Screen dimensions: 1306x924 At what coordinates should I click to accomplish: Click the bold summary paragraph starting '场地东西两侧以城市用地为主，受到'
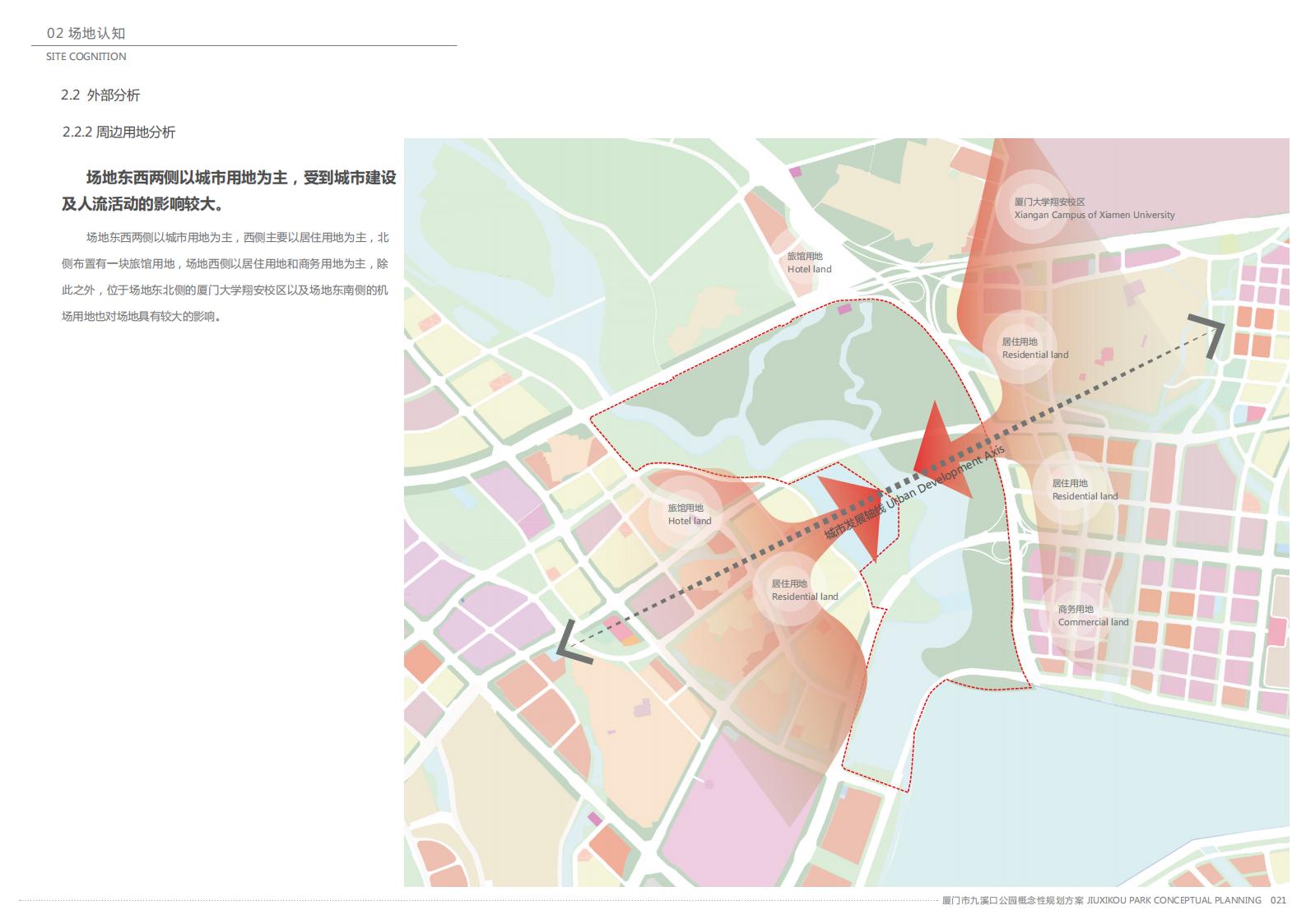tap(229, 191)
